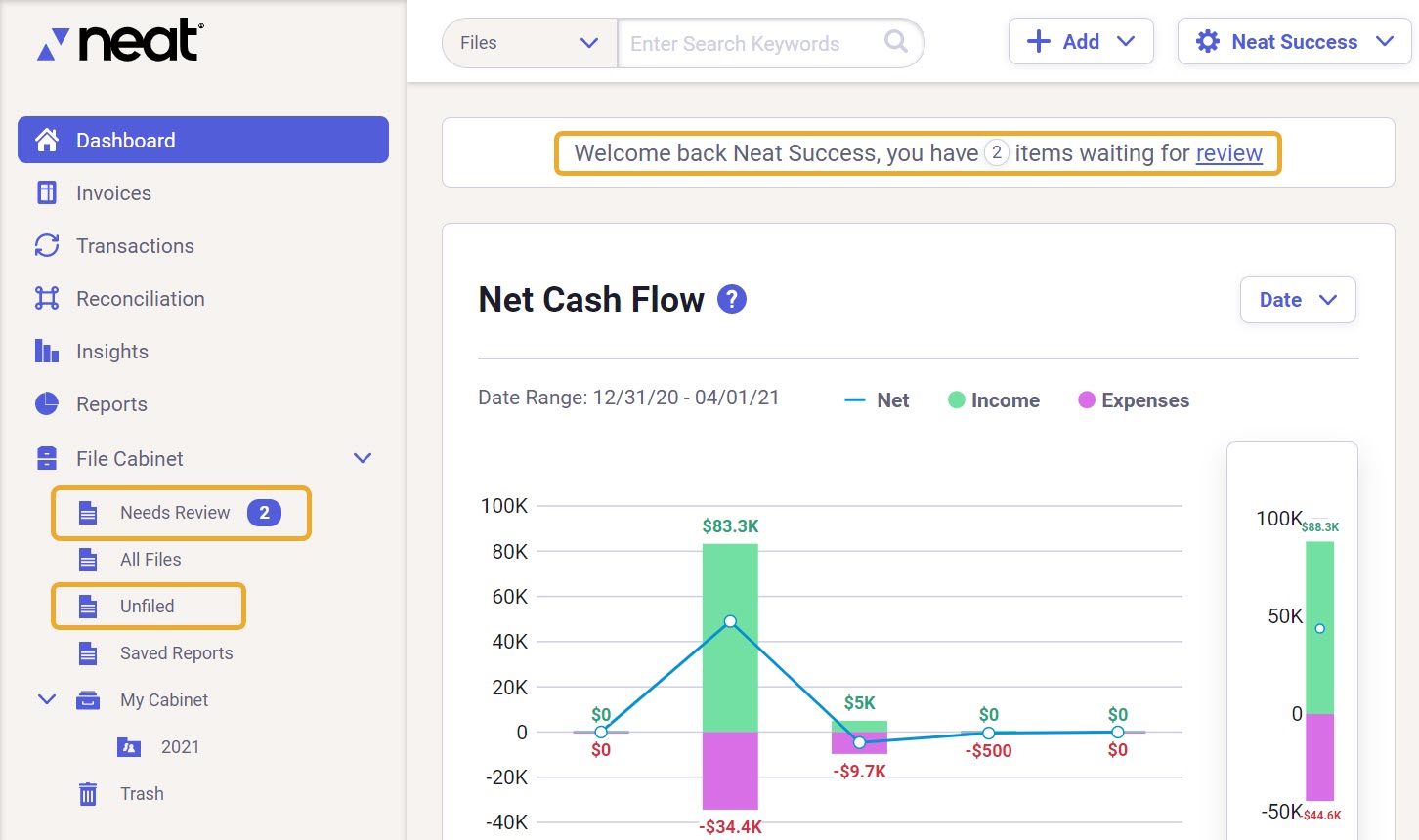Toggle the Expenses series legend
Image resolution: width=1419 pixels, height=840 pixels.
(1134, 400)
